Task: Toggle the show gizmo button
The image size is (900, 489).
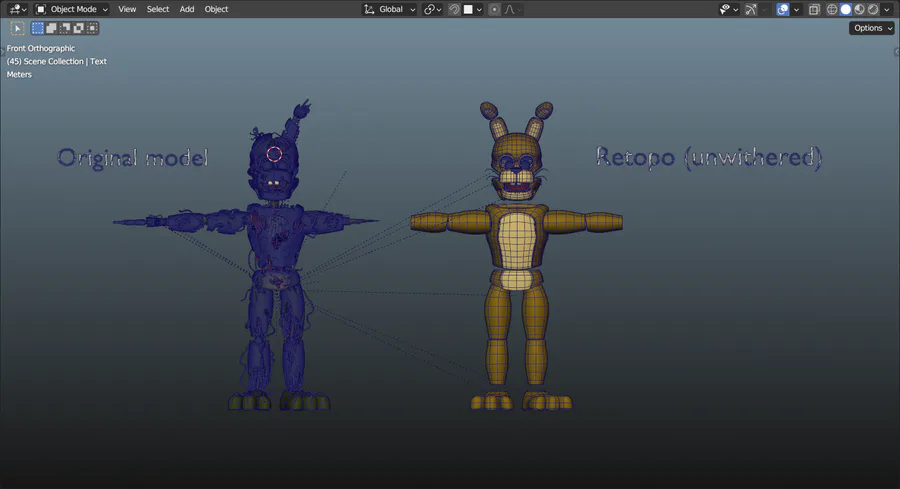Action: point(751,9)
